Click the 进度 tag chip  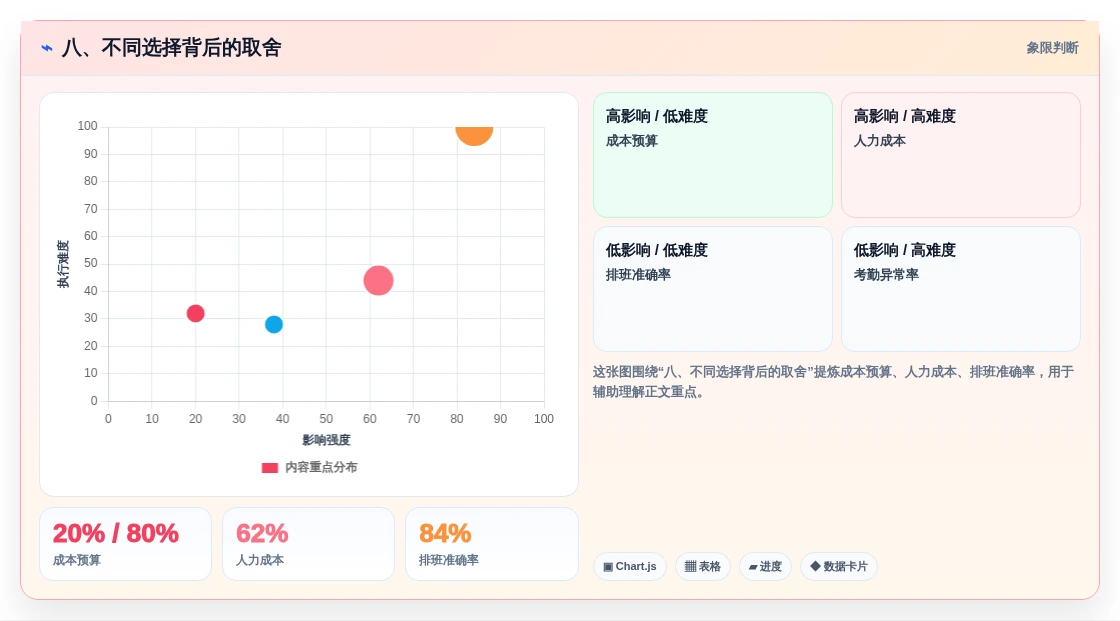tap(765, 567)
